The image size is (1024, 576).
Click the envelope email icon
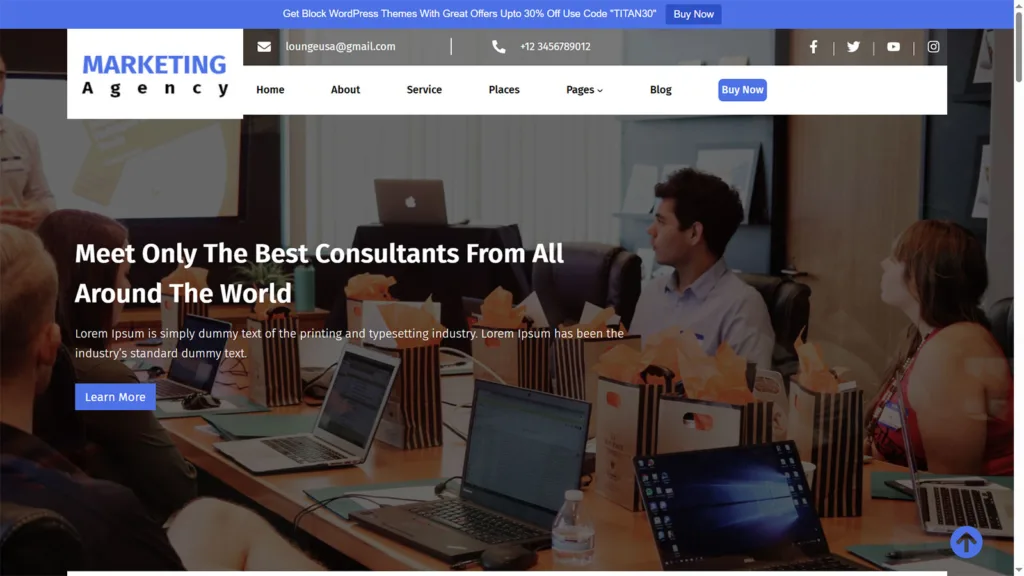[264, 47]
